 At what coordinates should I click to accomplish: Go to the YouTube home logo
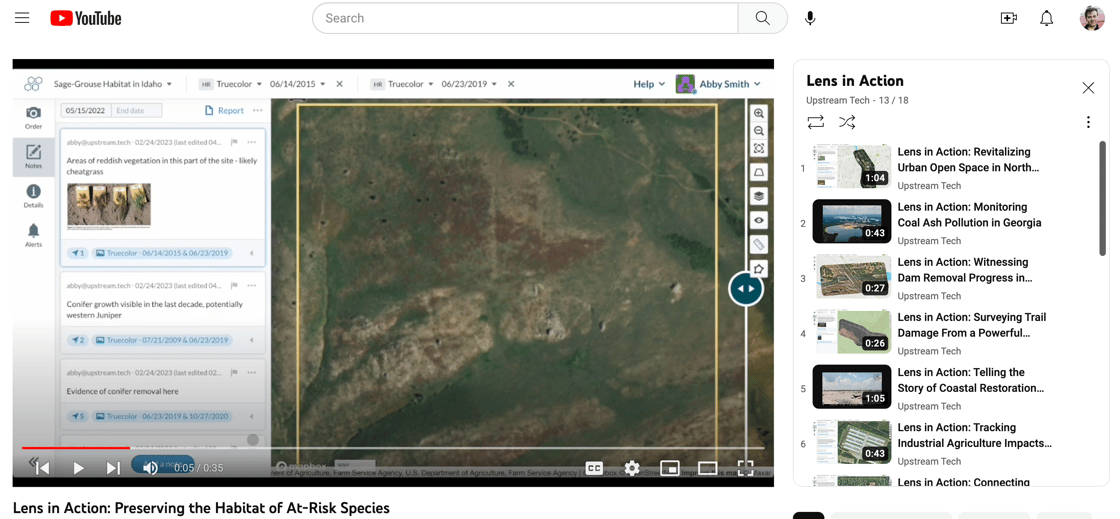[x=86, y=19]
